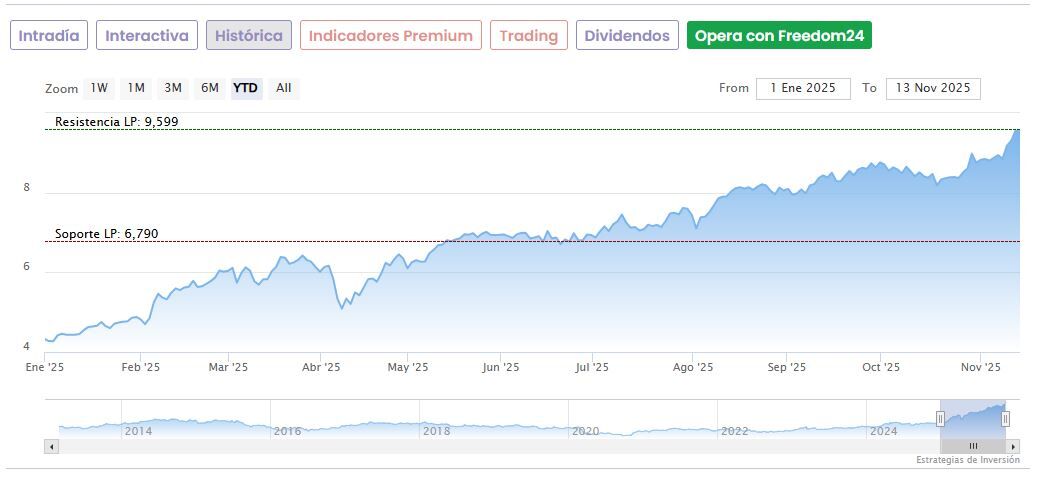
Task: Click the navigator right range handle
Action: (1005, 418)
